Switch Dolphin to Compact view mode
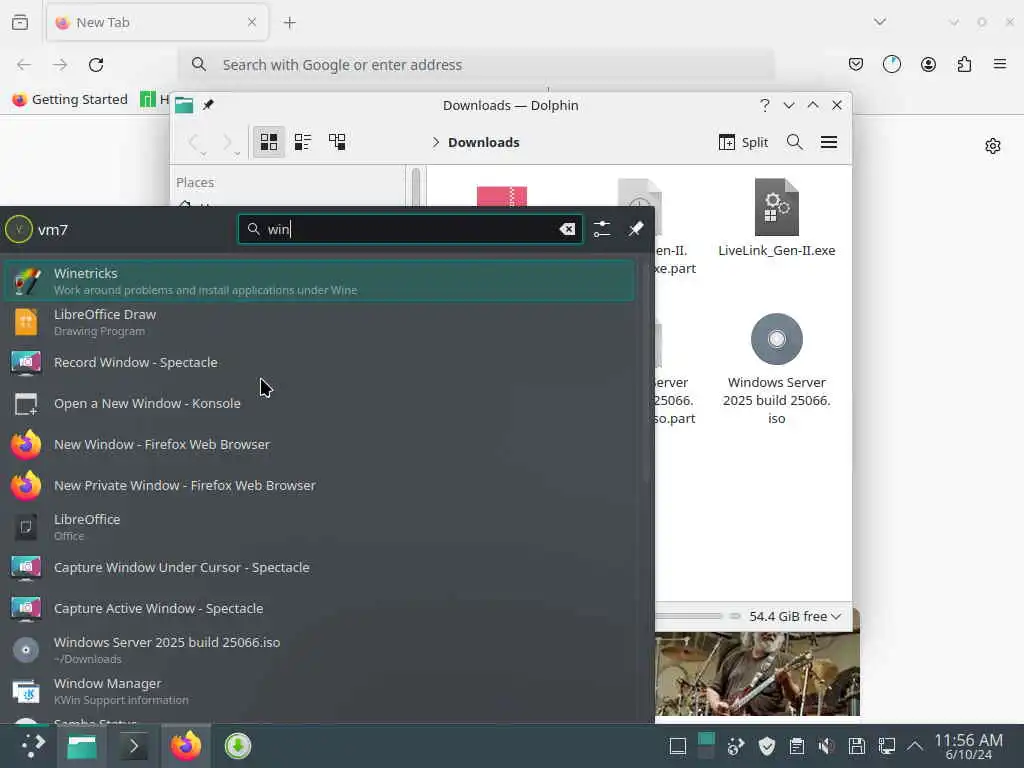Image resolution: width=1024 pixels, height=768 pixels. coord(303,142)
